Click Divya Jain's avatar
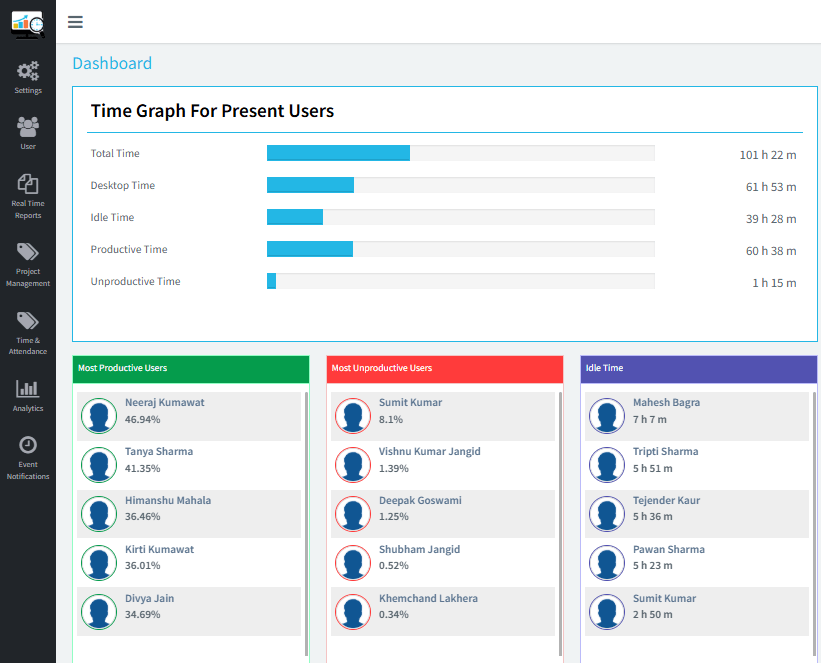Viewport: 821px width, 663px height. click(99, 612)
